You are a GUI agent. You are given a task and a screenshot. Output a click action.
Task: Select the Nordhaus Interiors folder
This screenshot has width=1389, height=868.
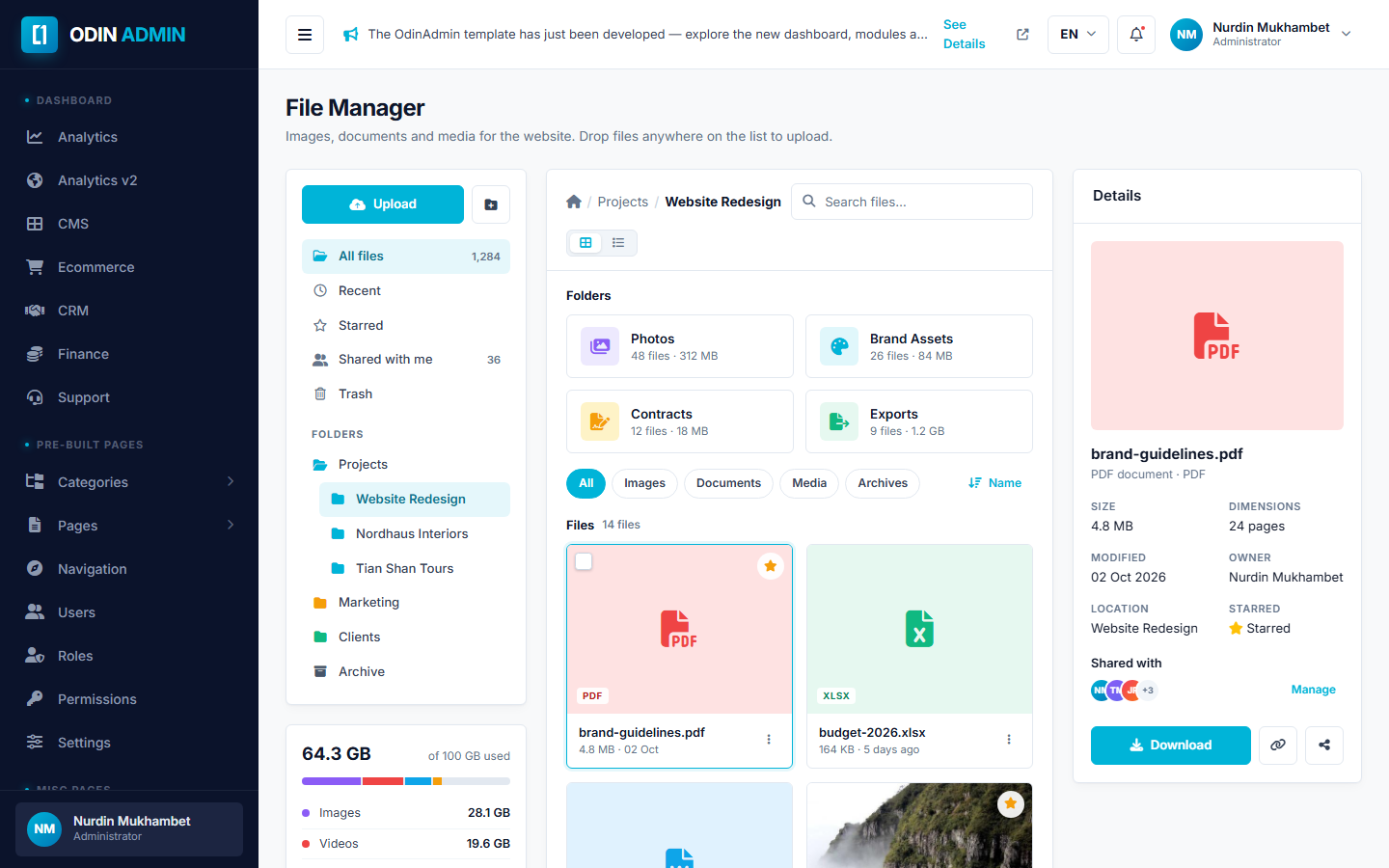pos(415,534)
